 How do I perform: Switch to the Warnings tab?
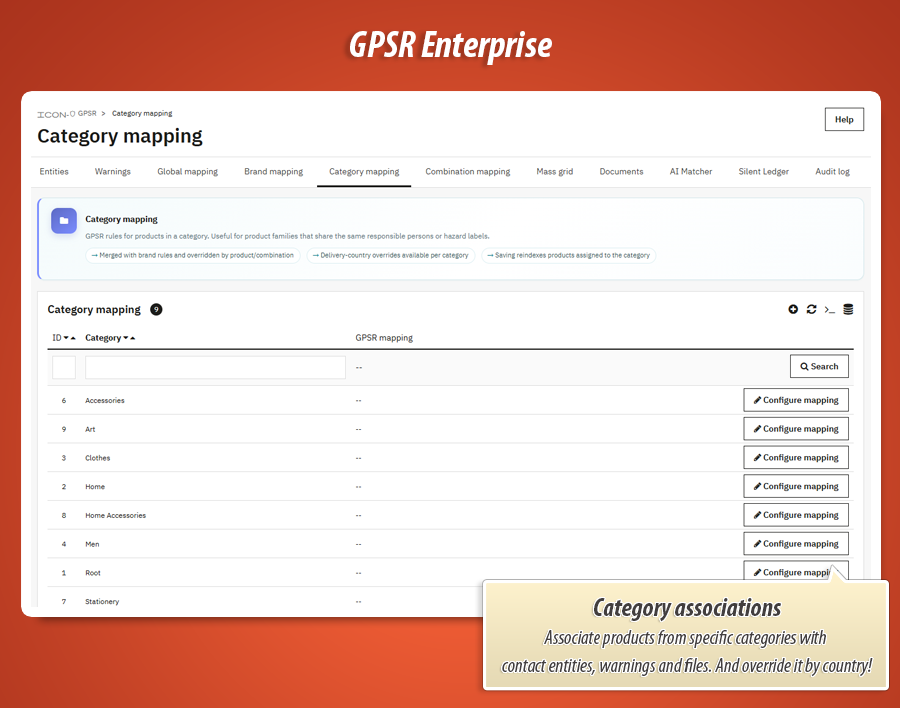(112, 172)
